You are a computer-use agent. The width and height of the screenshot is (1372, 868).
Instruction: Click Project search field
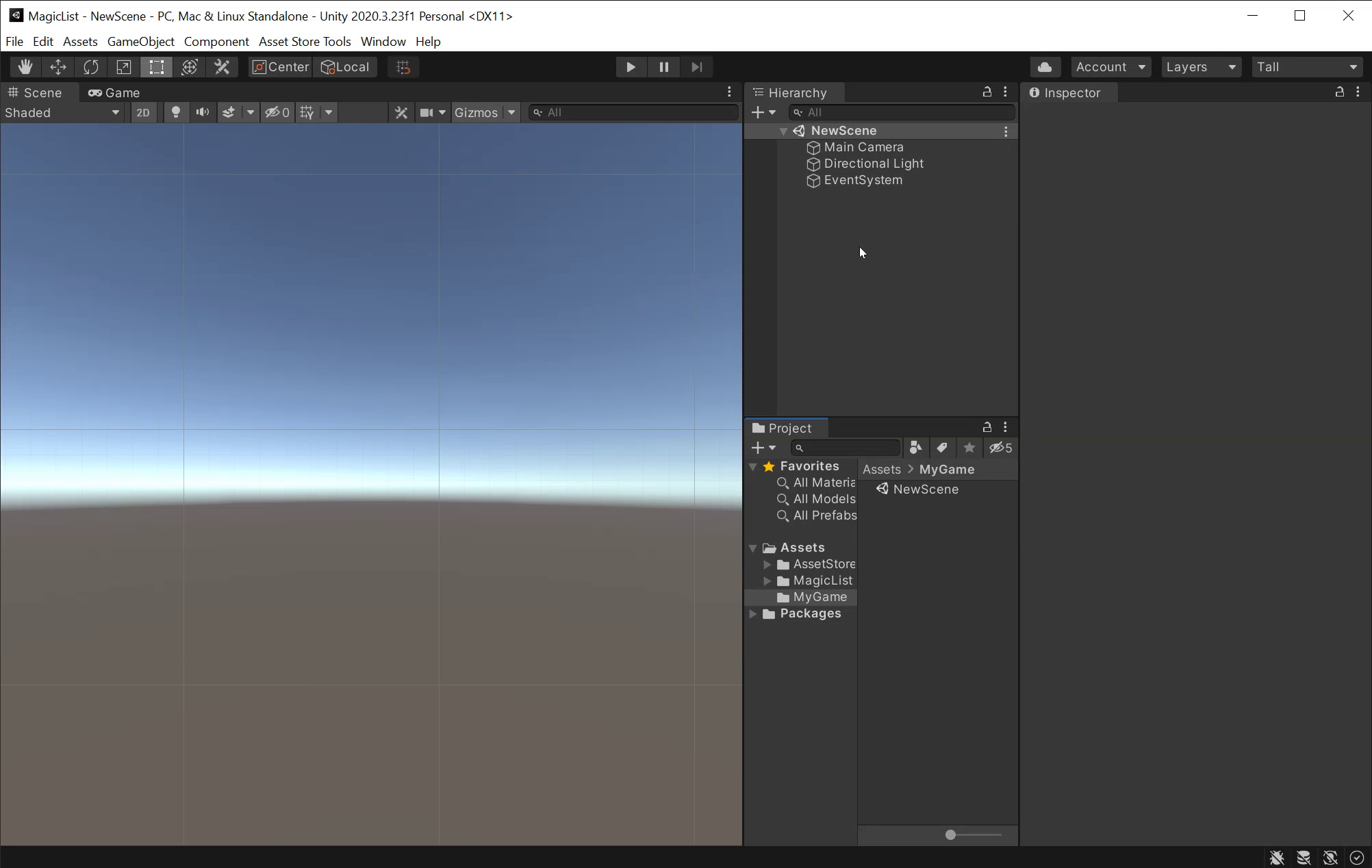[846, 448]
